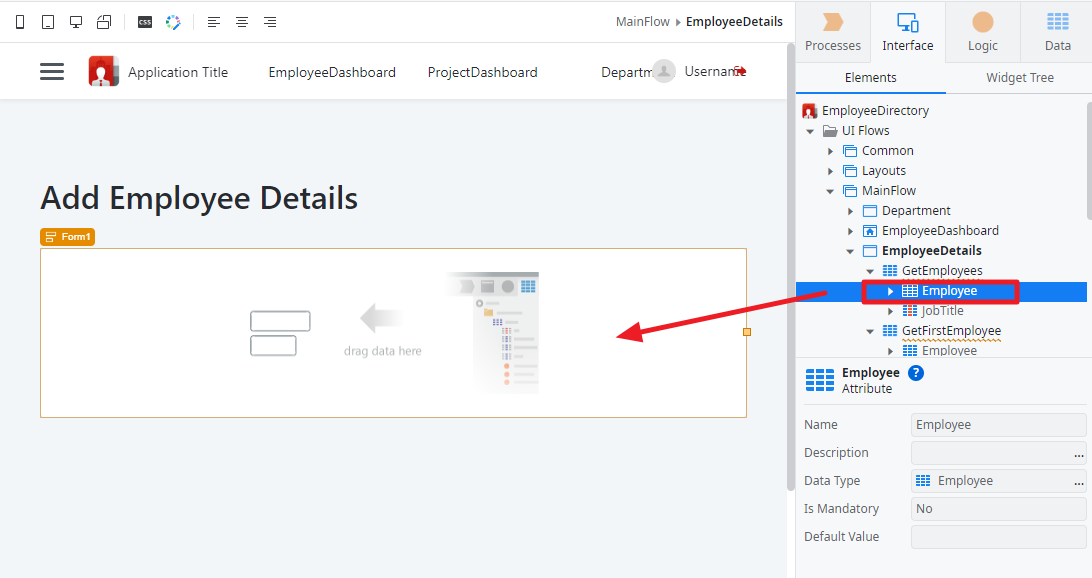Viewport: 1092px width, 578px height.
Task: Open the Processes tab
Action: [x=833, y=33]
